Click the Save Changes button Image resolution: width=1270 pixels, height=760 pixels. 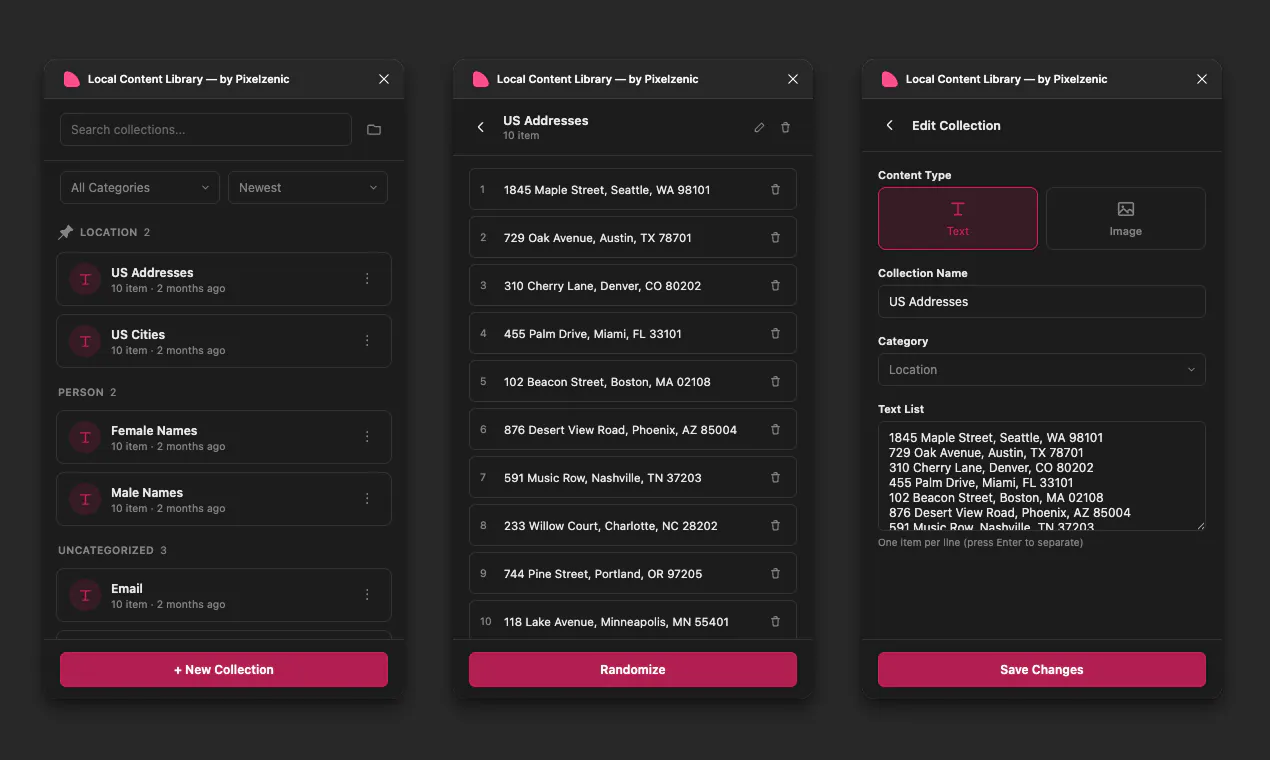click(1042, 670)
